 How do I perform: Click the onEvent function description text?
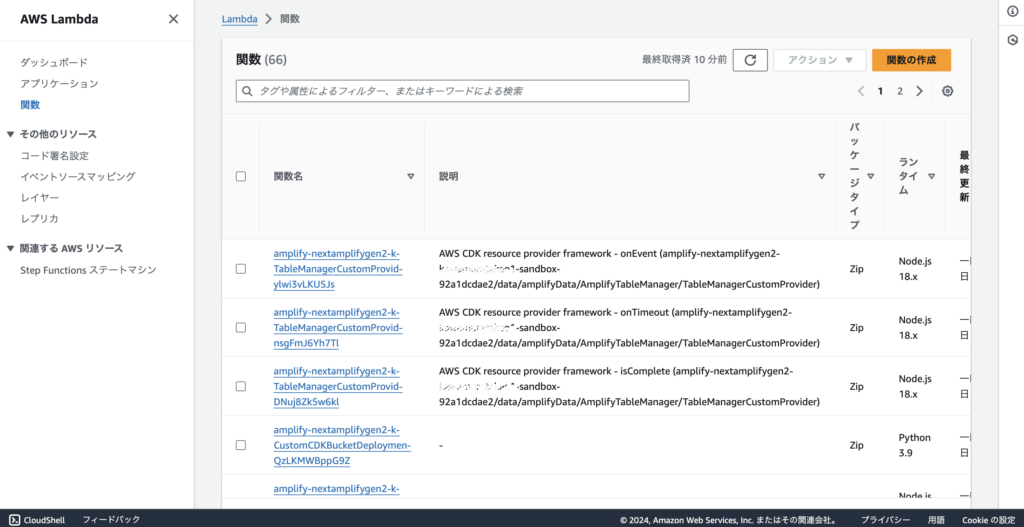pos(630,269)
